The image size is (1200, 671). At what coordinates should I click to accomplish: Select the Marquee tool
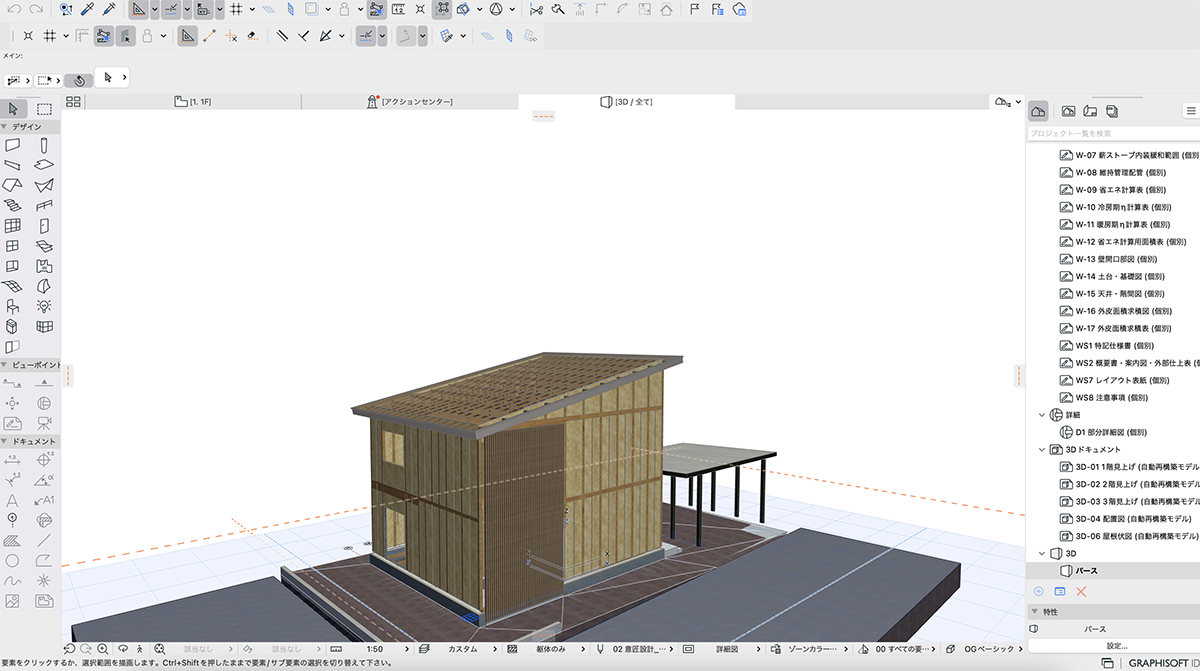click(45, 109)
